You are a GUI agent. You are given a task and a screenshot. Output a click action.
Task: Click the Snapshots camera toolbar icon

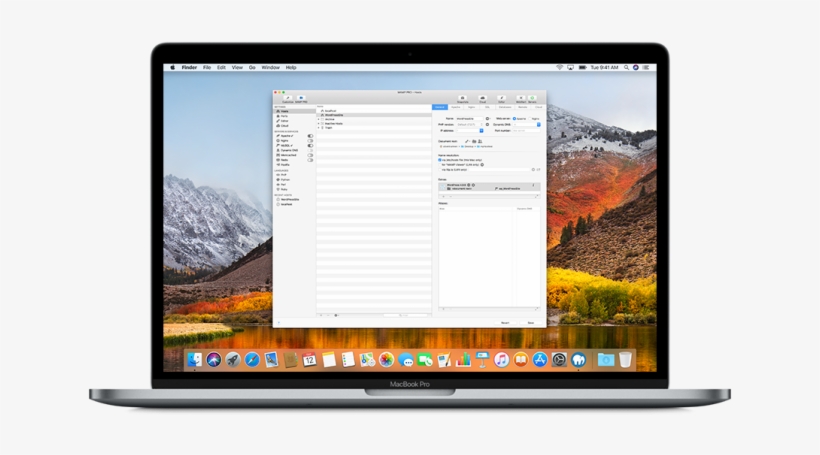pyautogui.click(x=462, y=98)
